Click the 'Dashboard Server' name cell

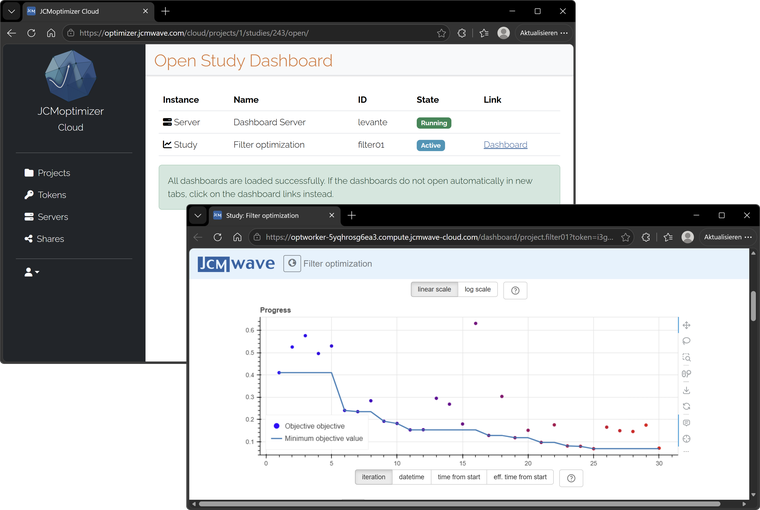pyautogui.click(x=269, y=122)
